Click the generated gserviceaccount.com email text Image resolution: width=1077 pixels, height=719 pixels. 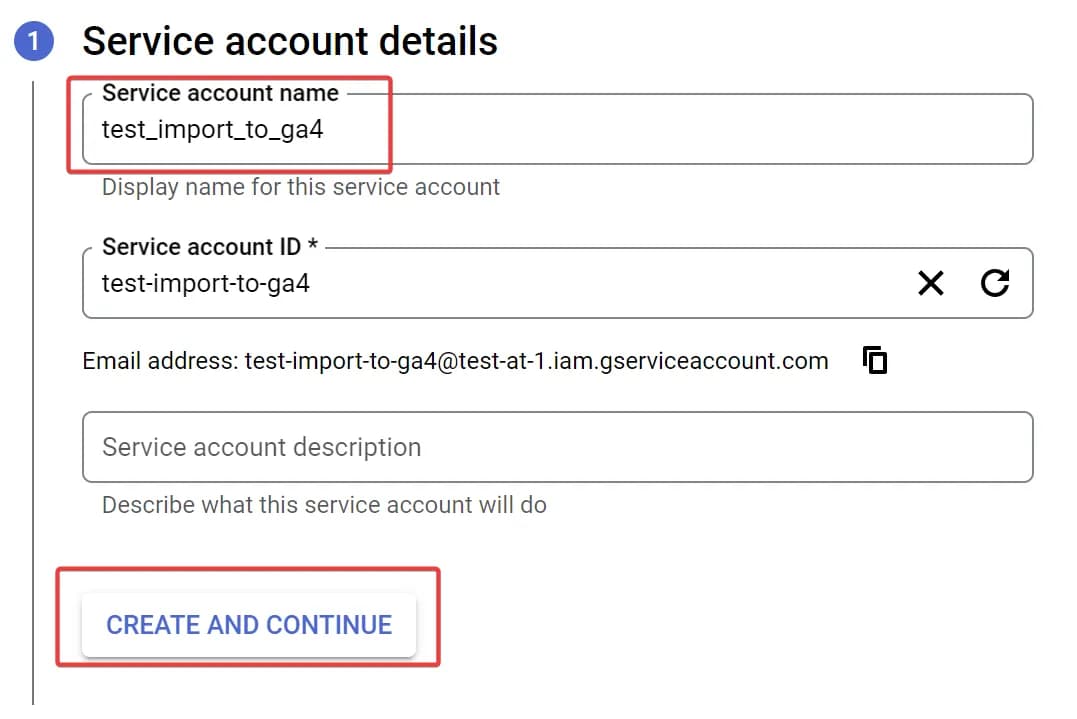pos(536,361)
